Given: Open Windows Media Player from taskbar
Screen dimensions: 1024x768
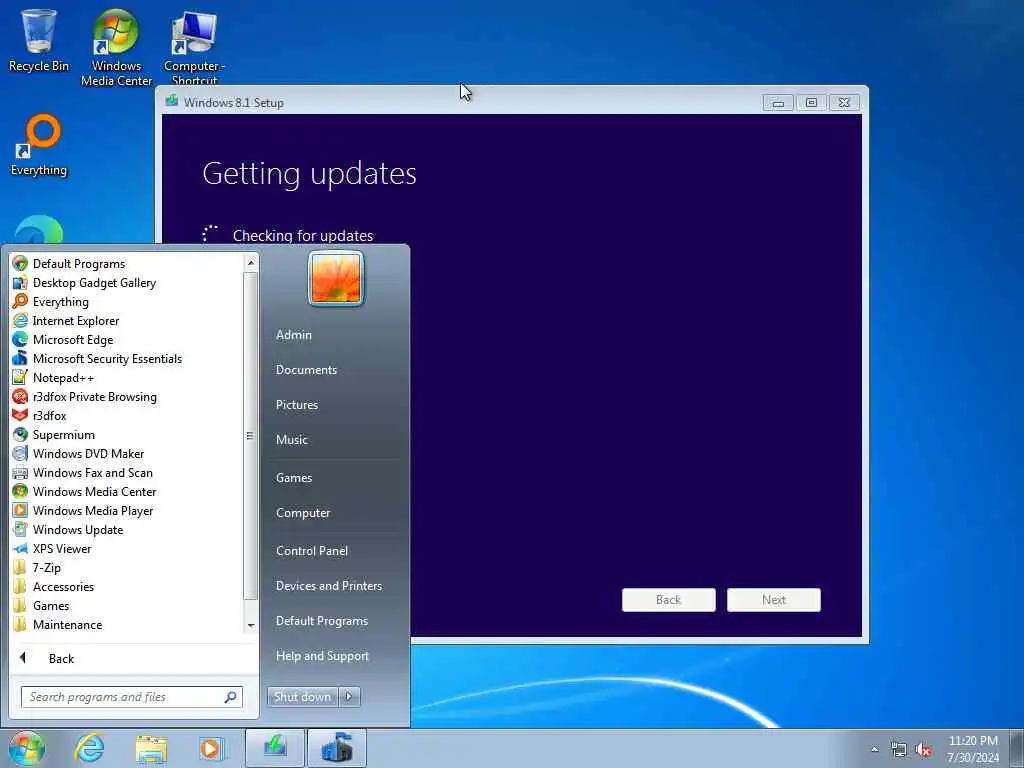Looking at the screenshot, I should pyautogui.click(x=212, y=749).
